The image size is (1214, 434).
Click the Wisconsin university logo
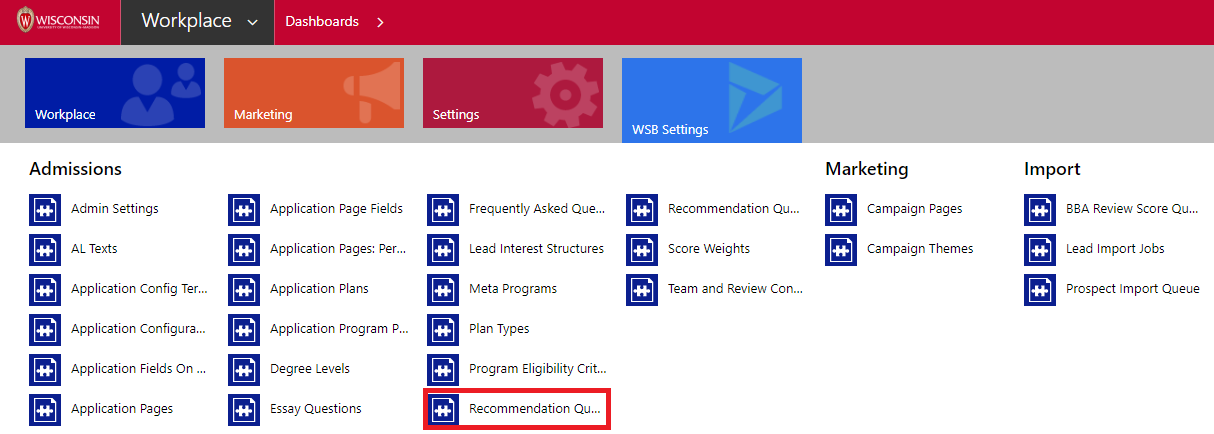pos(58,21)
